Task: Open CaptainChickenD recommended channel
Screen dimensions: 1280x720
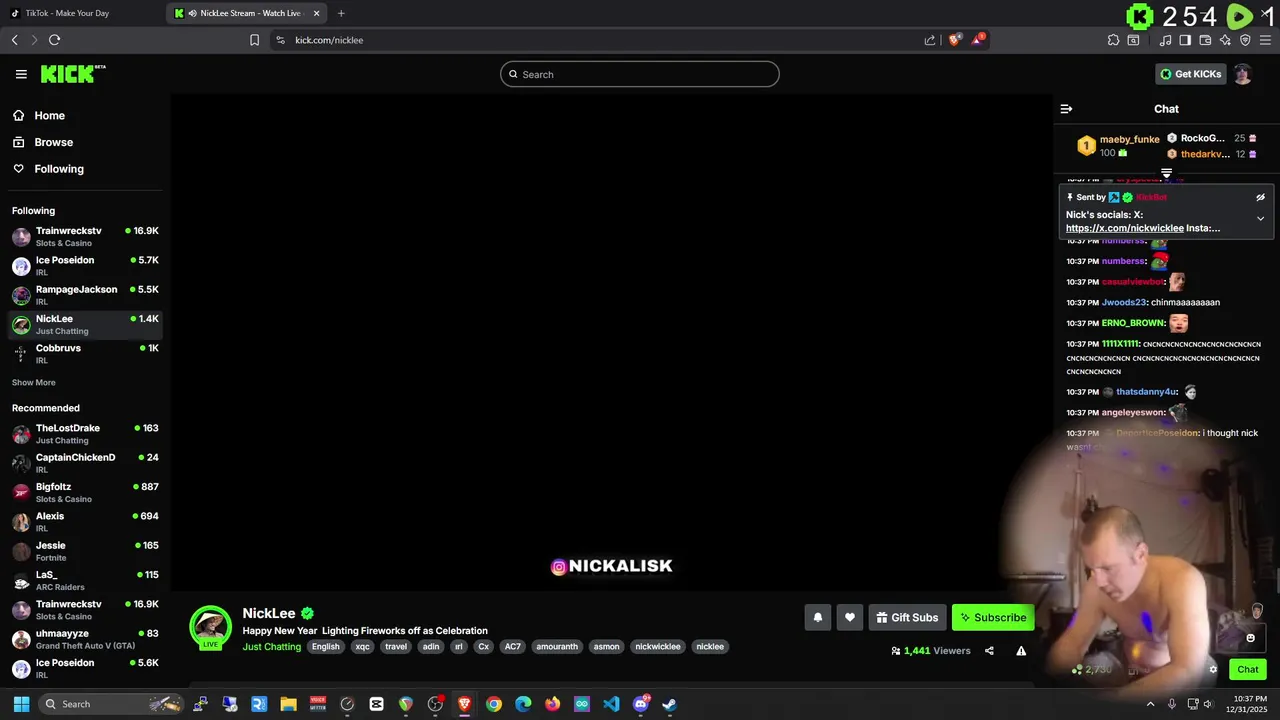Action: (85, 463)
